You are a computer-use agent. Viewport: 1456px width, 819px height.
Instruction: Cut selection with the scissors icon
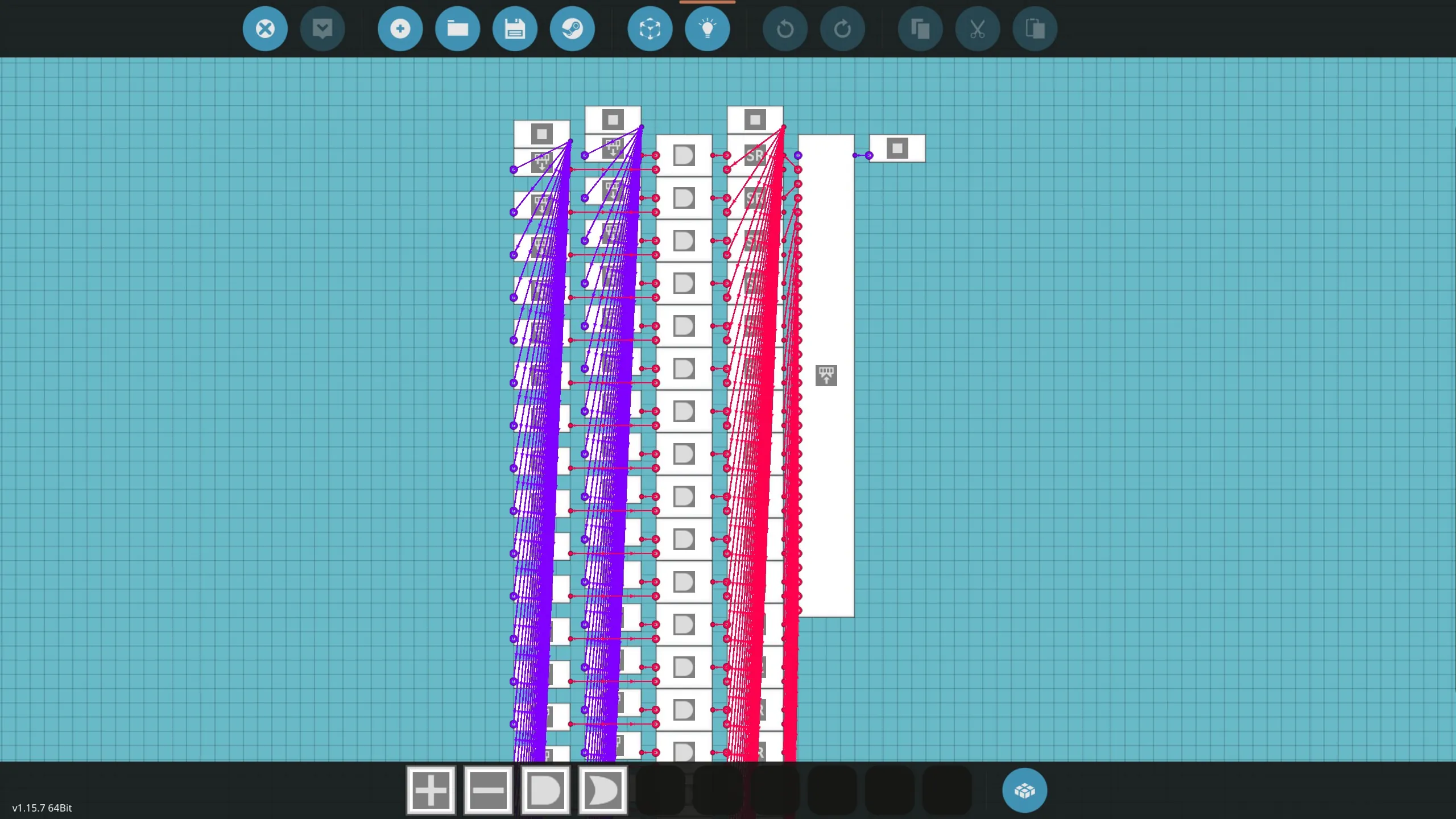[x=978, y=28]
